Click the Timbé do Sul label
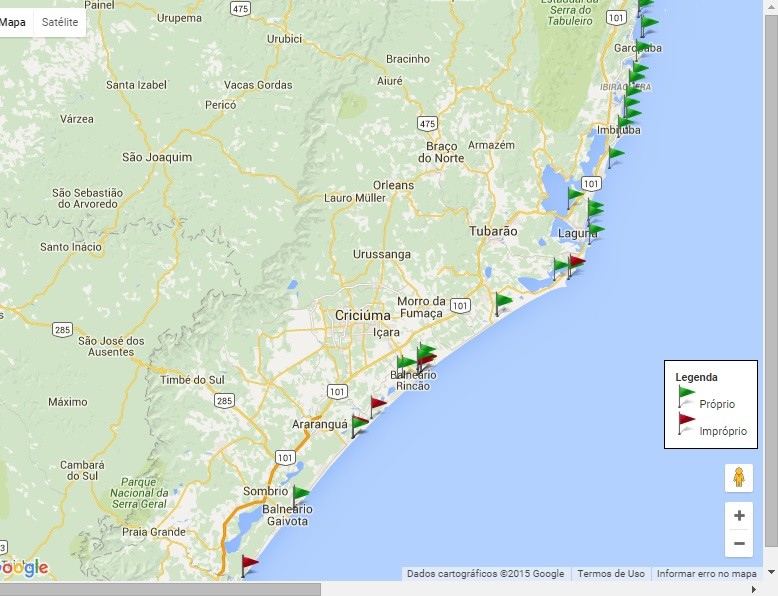This screenshot has height=596, width=778. [193, 380]
